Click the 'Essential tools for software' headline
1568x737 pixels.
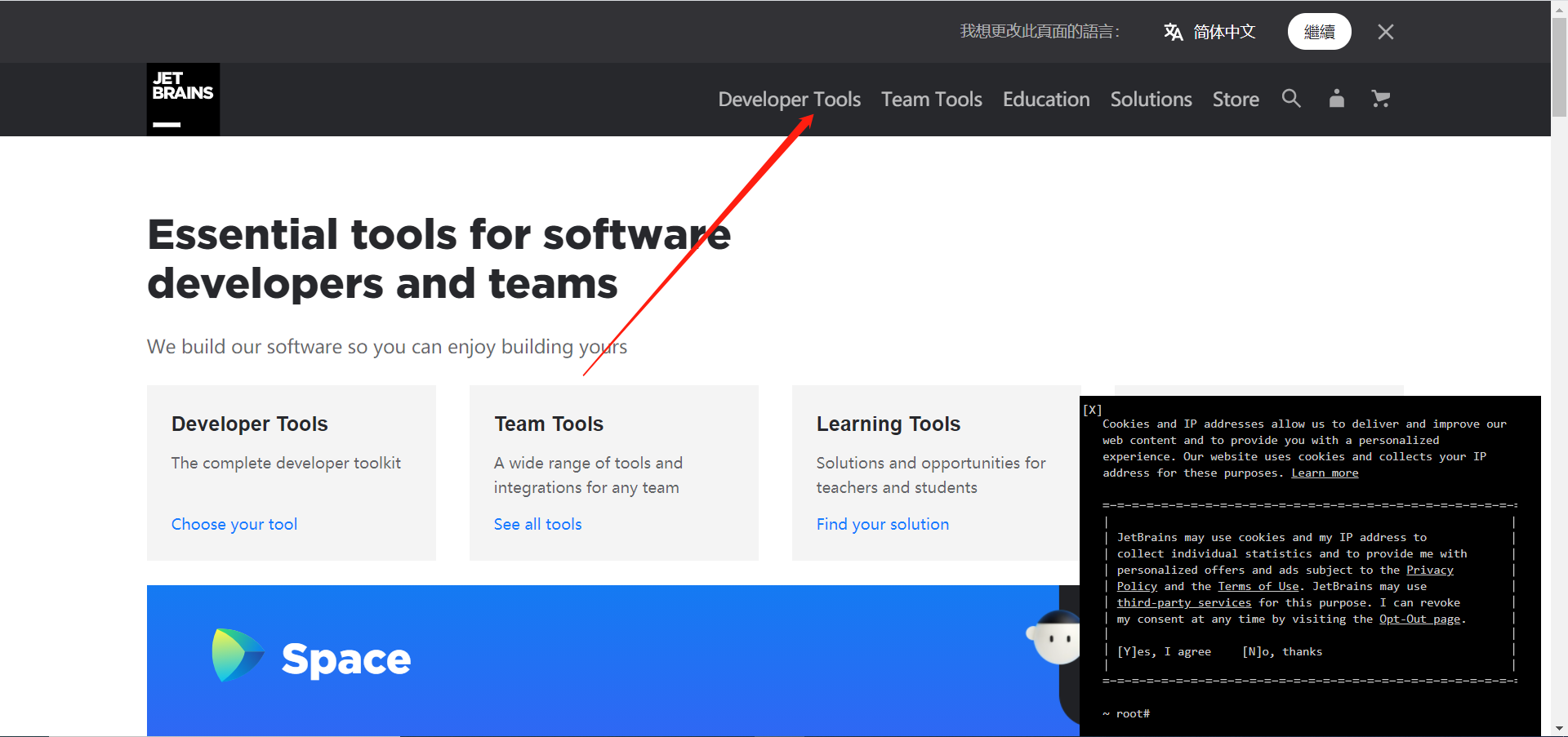point(439,235)
